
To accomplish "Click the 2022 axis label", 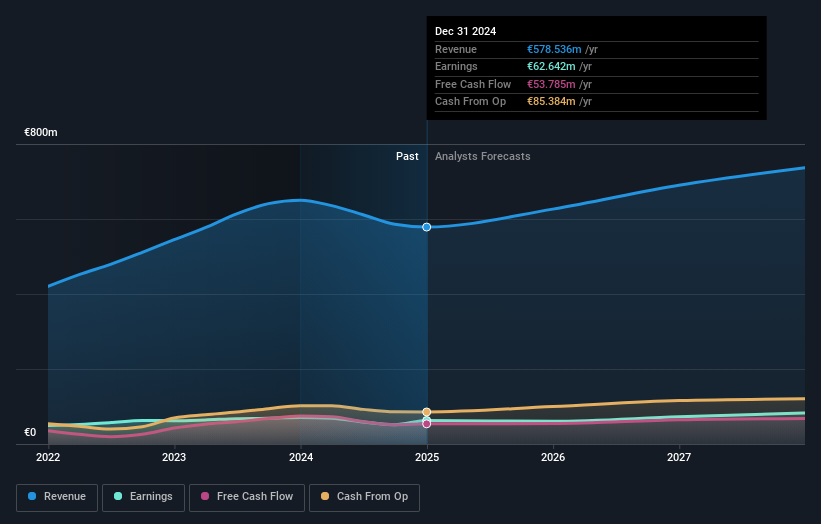I will (x=48, y=457).
